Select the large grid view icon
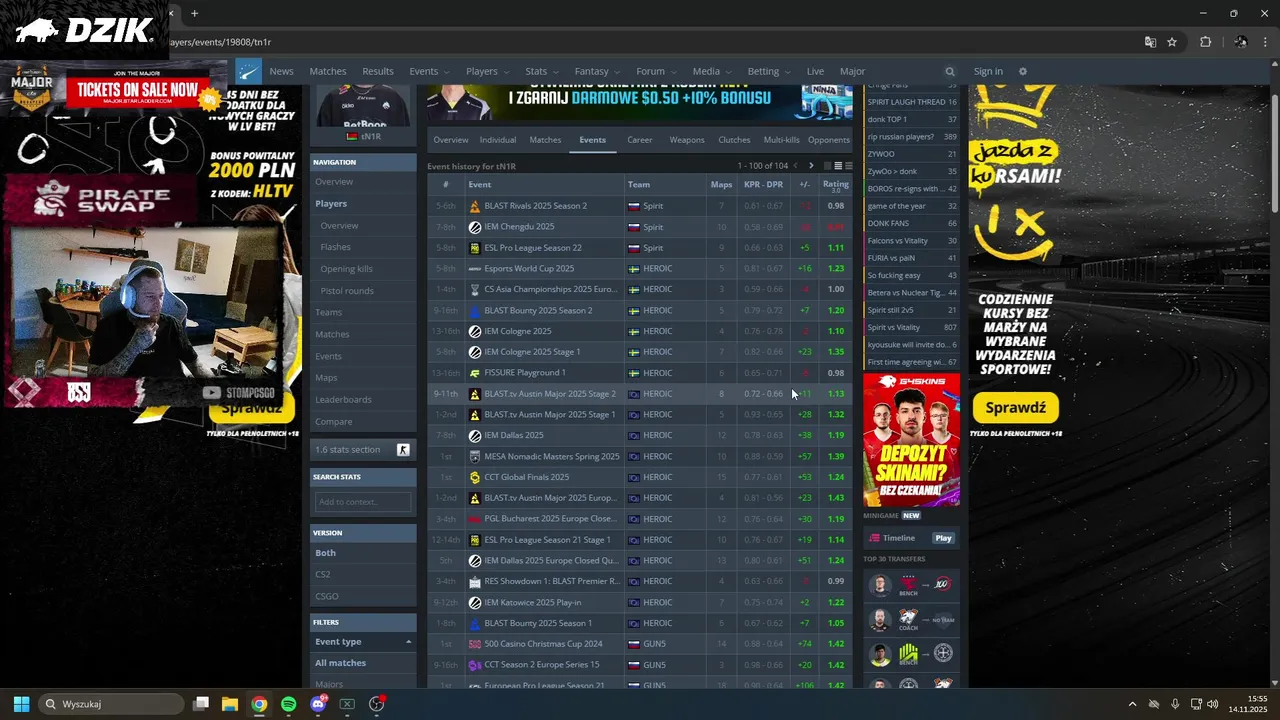Viewport: 1280px width, 720px height. 827,166
